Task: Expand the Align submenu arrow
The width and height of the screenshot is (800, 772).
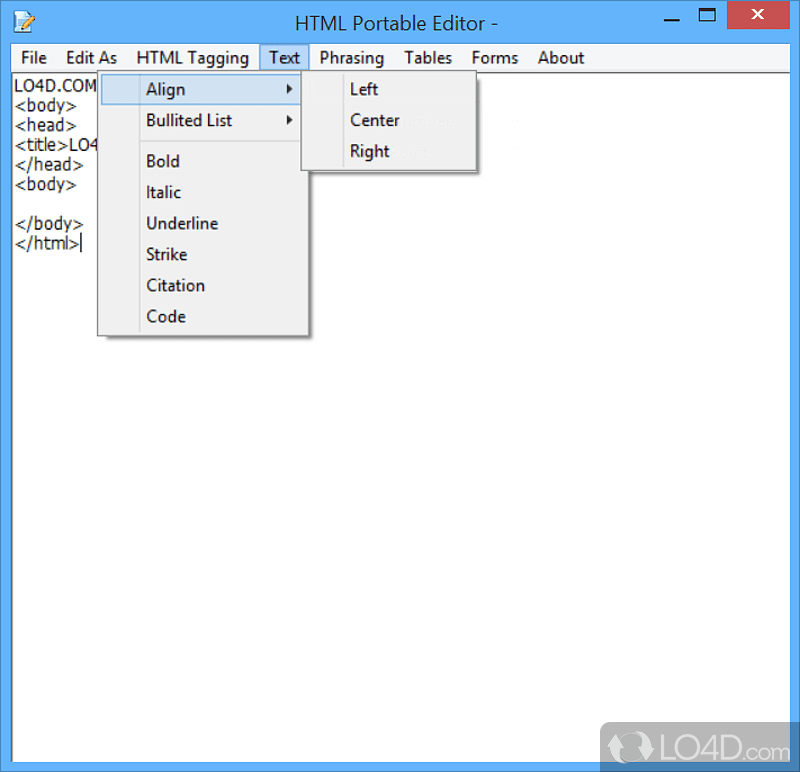Action: pos(289,89)
